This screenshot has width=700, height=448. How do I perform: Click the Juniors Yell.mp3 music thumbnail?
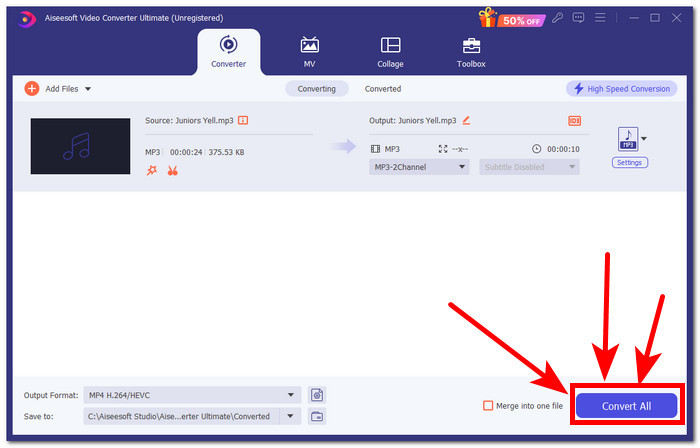80,146
